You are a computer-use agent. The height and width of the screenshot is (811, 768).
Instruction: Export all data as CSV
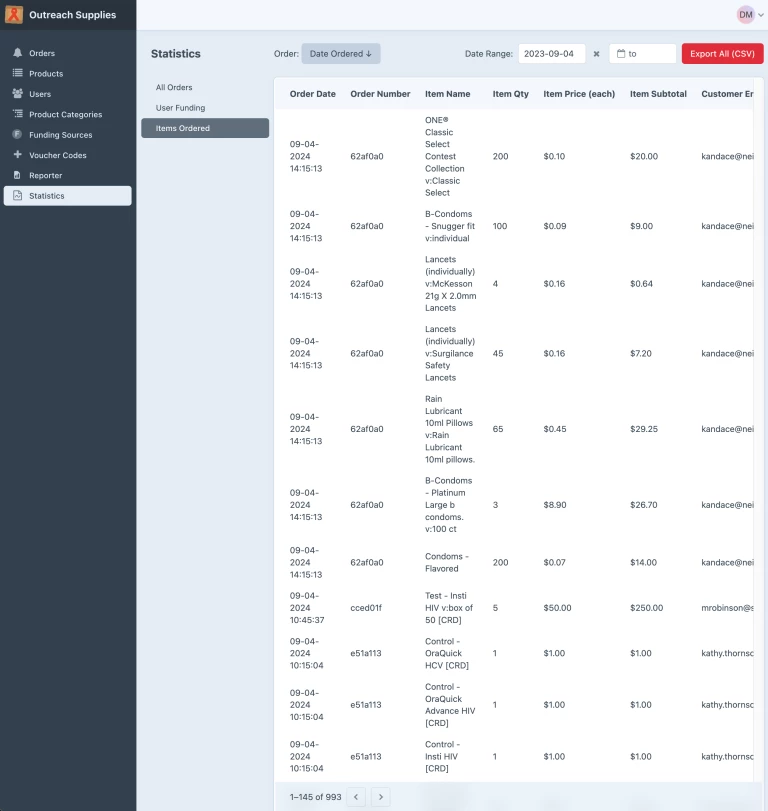(x=722, y=54)
